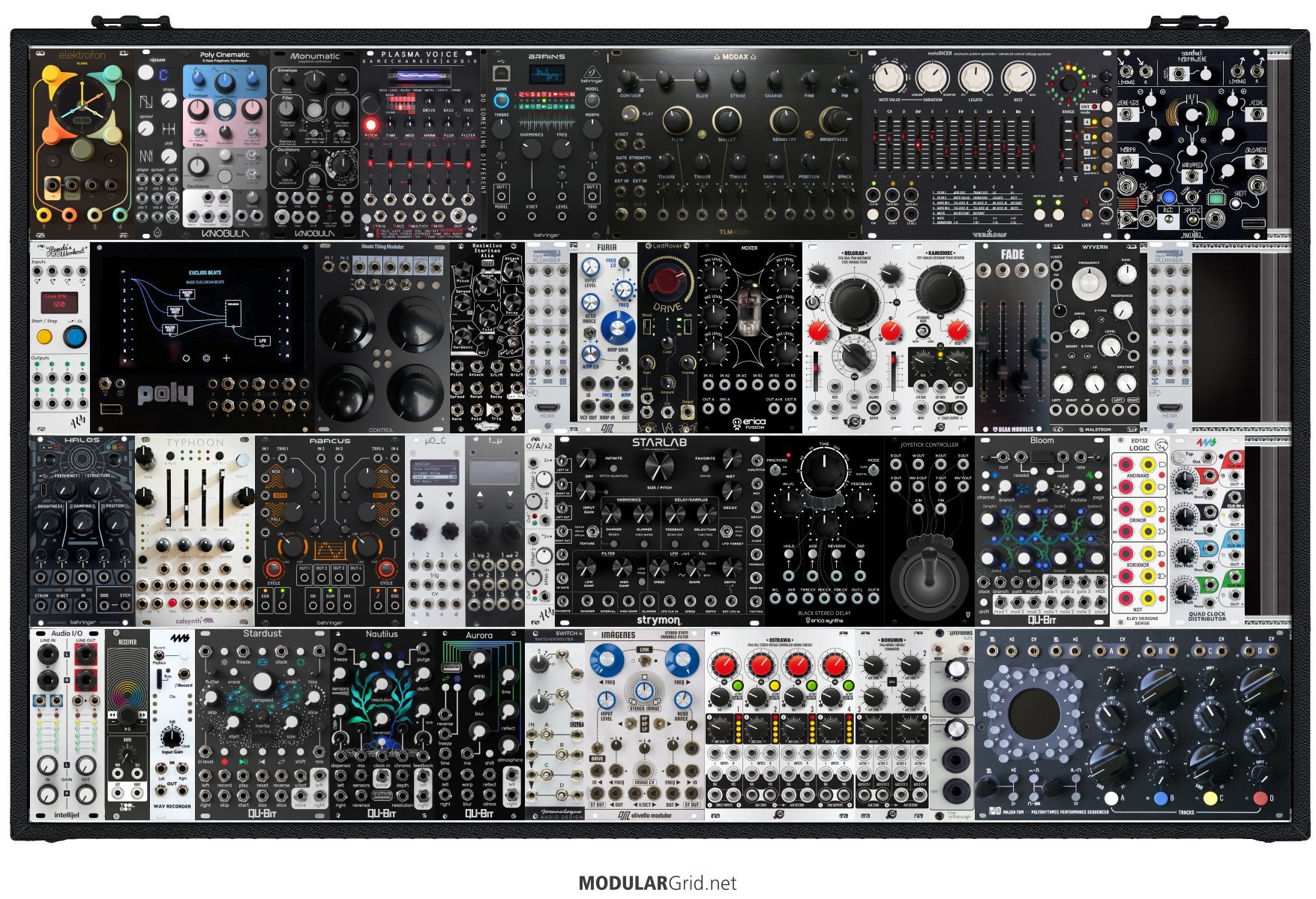Click the dark center disc on Major Tom

click(1034, 715)
